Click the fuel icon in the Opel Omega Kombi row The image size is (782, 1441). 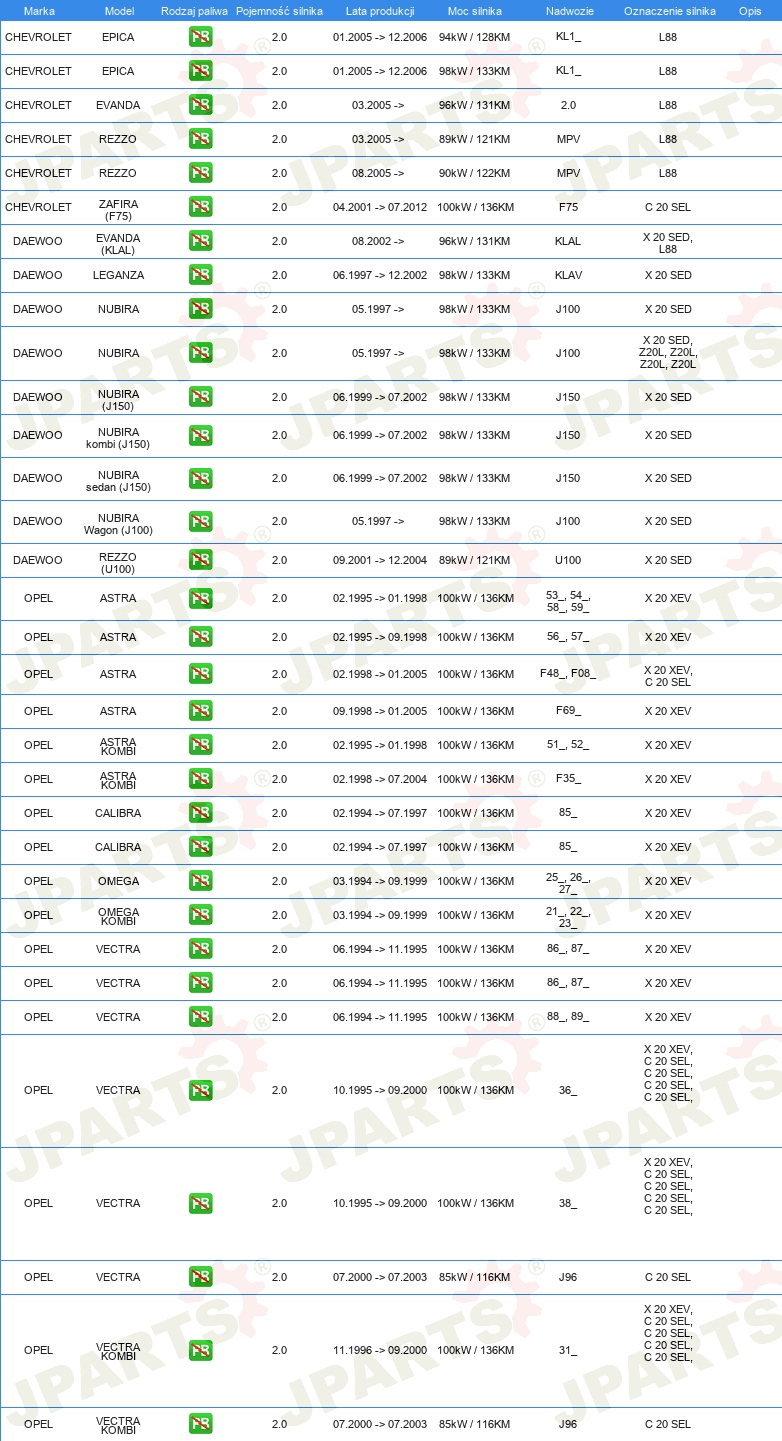[x=200, y=915]
